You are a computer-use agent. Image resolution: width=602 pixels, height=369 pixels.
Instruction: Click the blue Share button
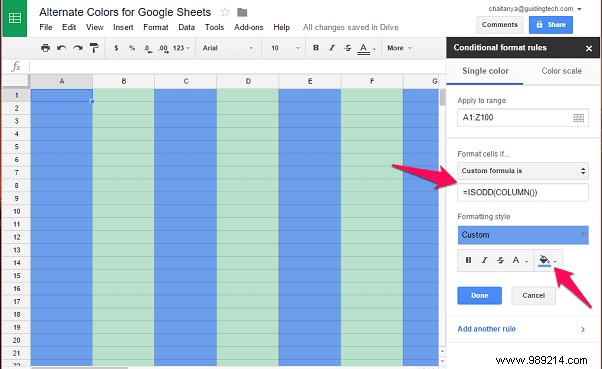coord(551,25)
